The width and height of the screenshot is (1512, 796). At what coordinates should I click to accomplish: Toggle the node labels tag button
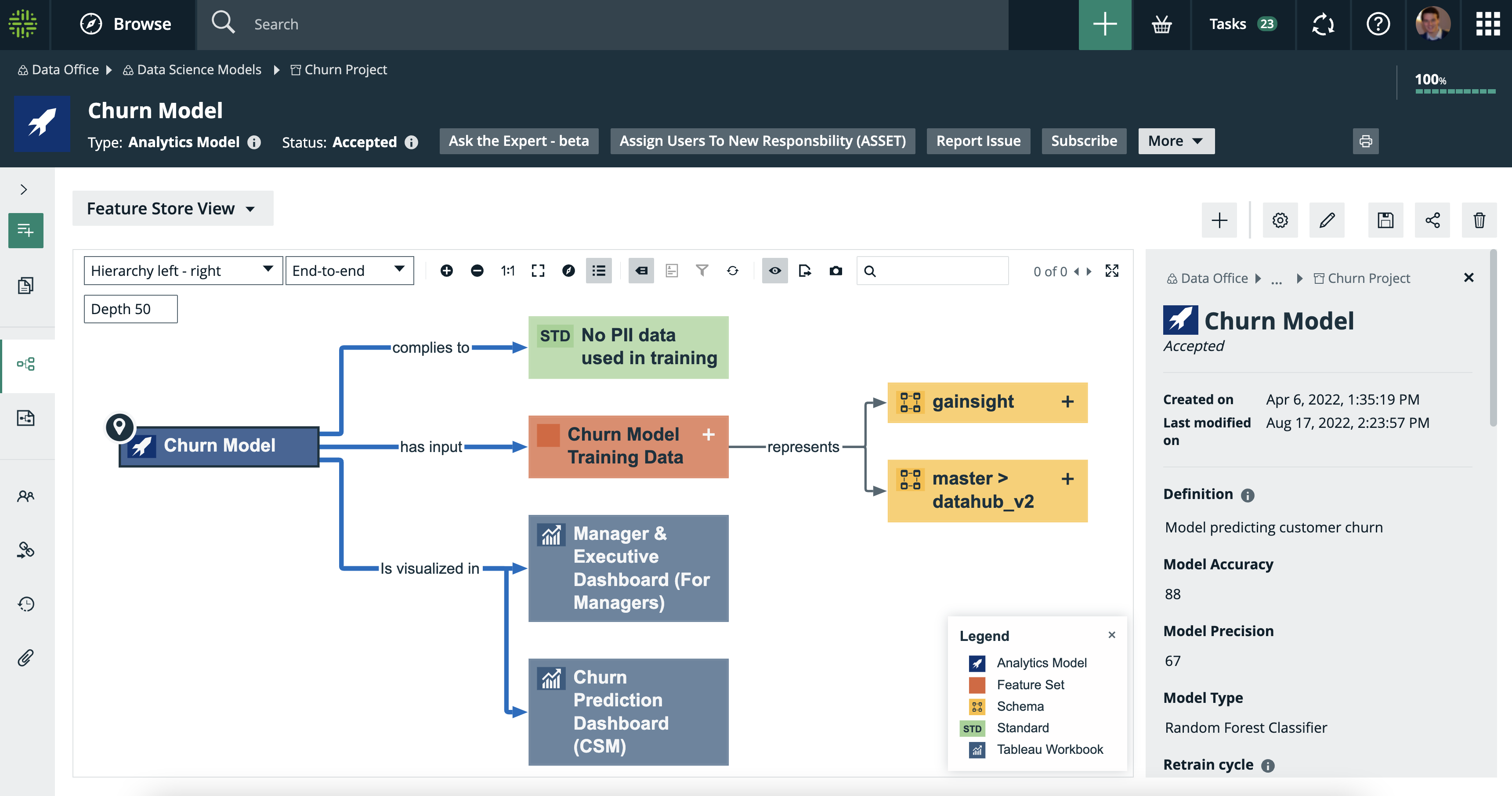pyautogui.click(x=641, y=271)
